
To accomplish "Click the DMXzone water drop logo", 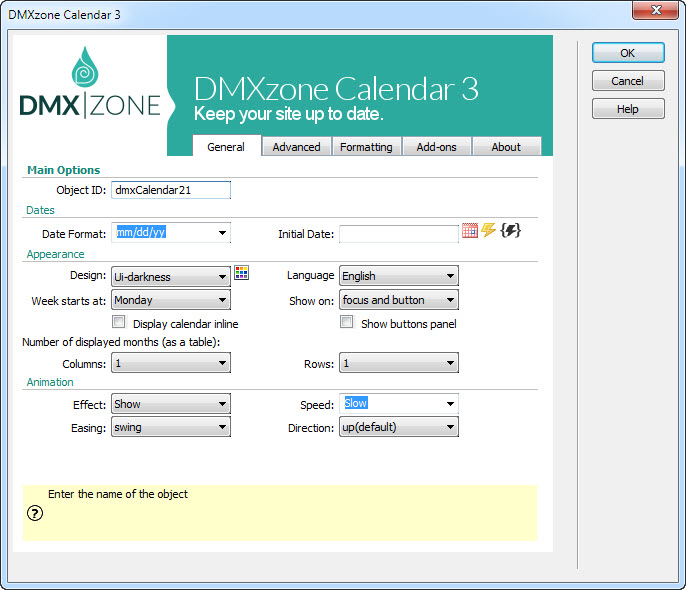I will [x=85, y=67].
